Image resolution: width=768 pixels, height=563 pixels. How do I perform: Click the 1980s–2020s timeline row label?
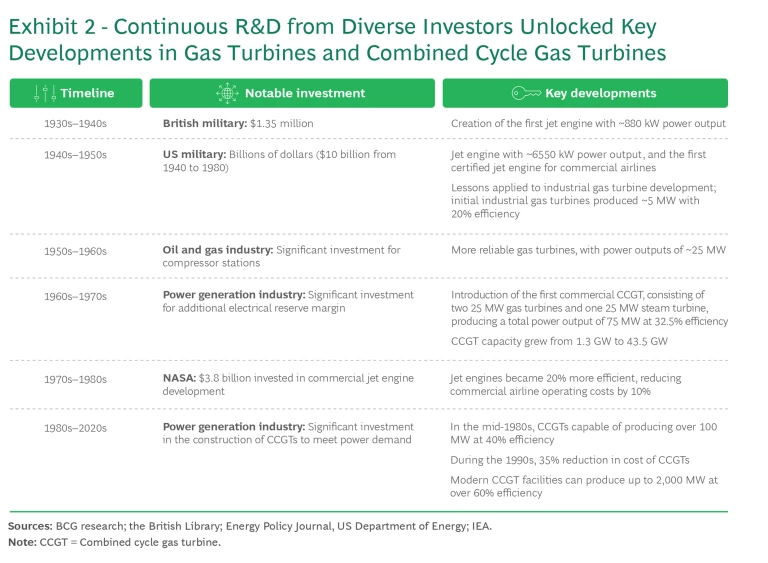click(x=76, y=427)
